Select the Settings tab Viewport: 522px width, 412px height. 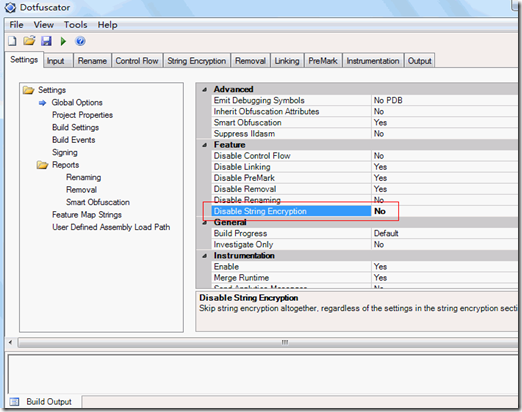point(24,60)
